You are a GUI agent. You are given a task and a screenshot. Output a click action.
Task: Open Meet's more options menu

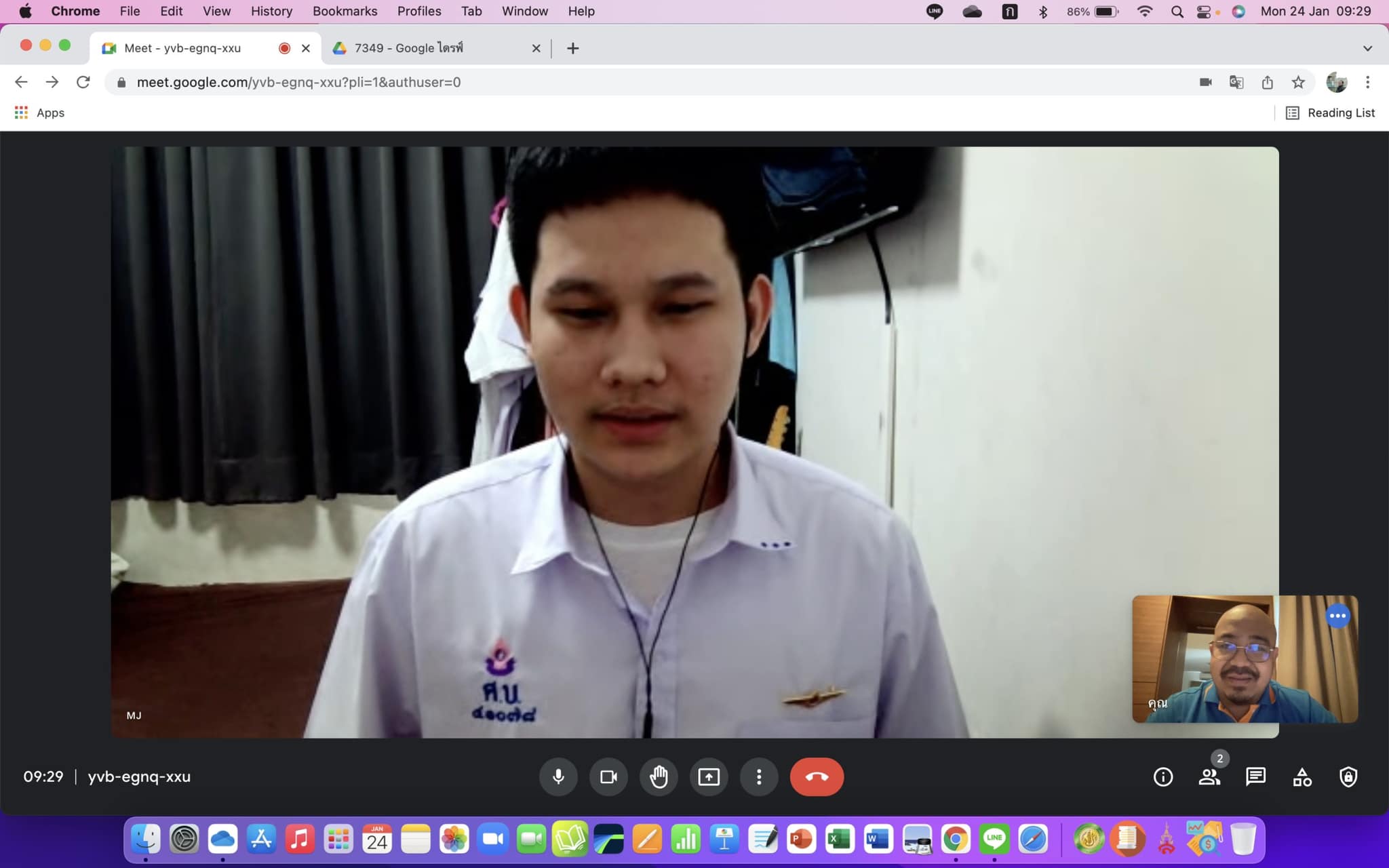(759, 776)
